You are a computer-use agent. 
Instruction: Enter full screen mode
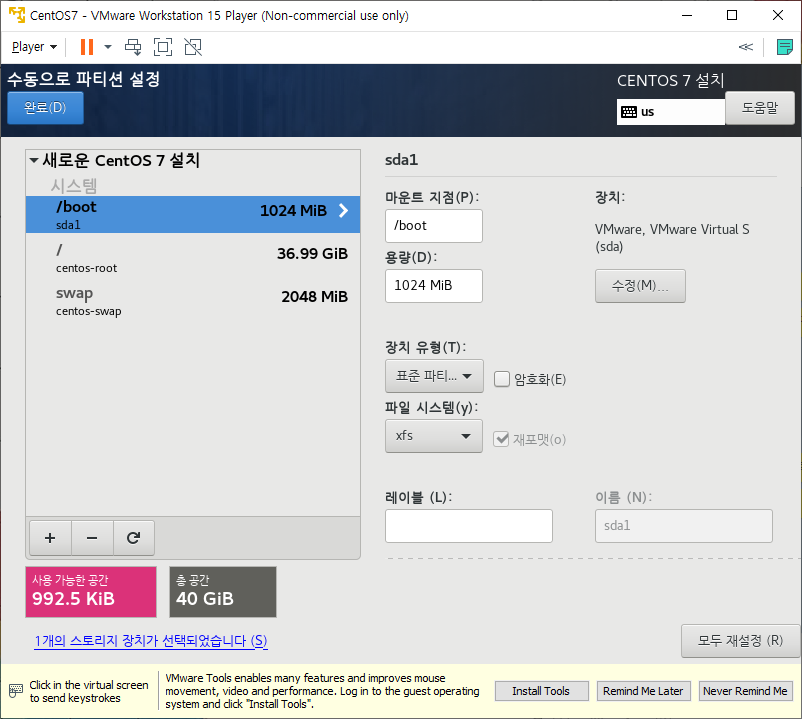pos(163,47)
